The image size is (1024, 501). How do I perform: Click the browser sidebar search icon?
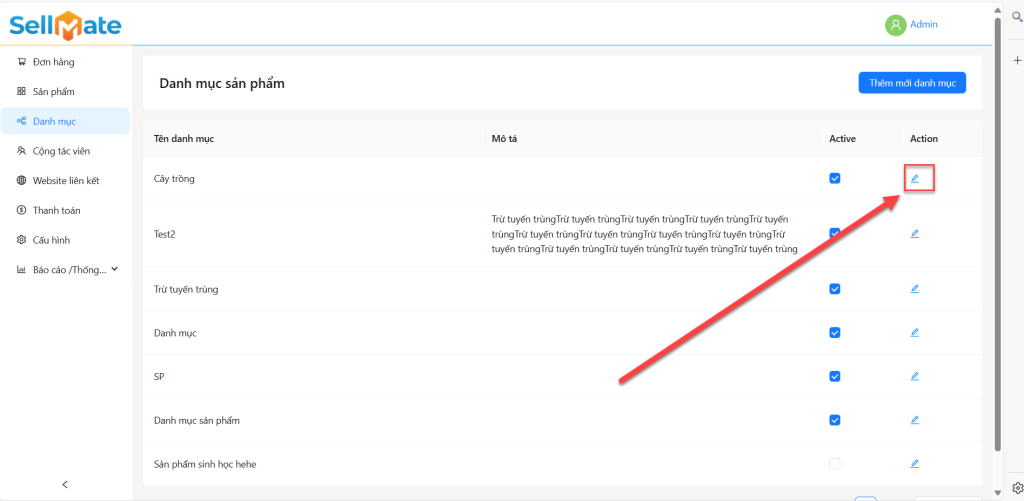pos(1017,18)
